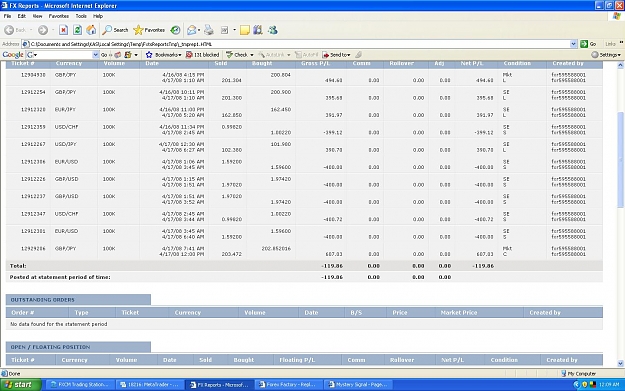The image size is (625, 391).
Task: Stop page loading with red X icon
Action: (63, 30)
